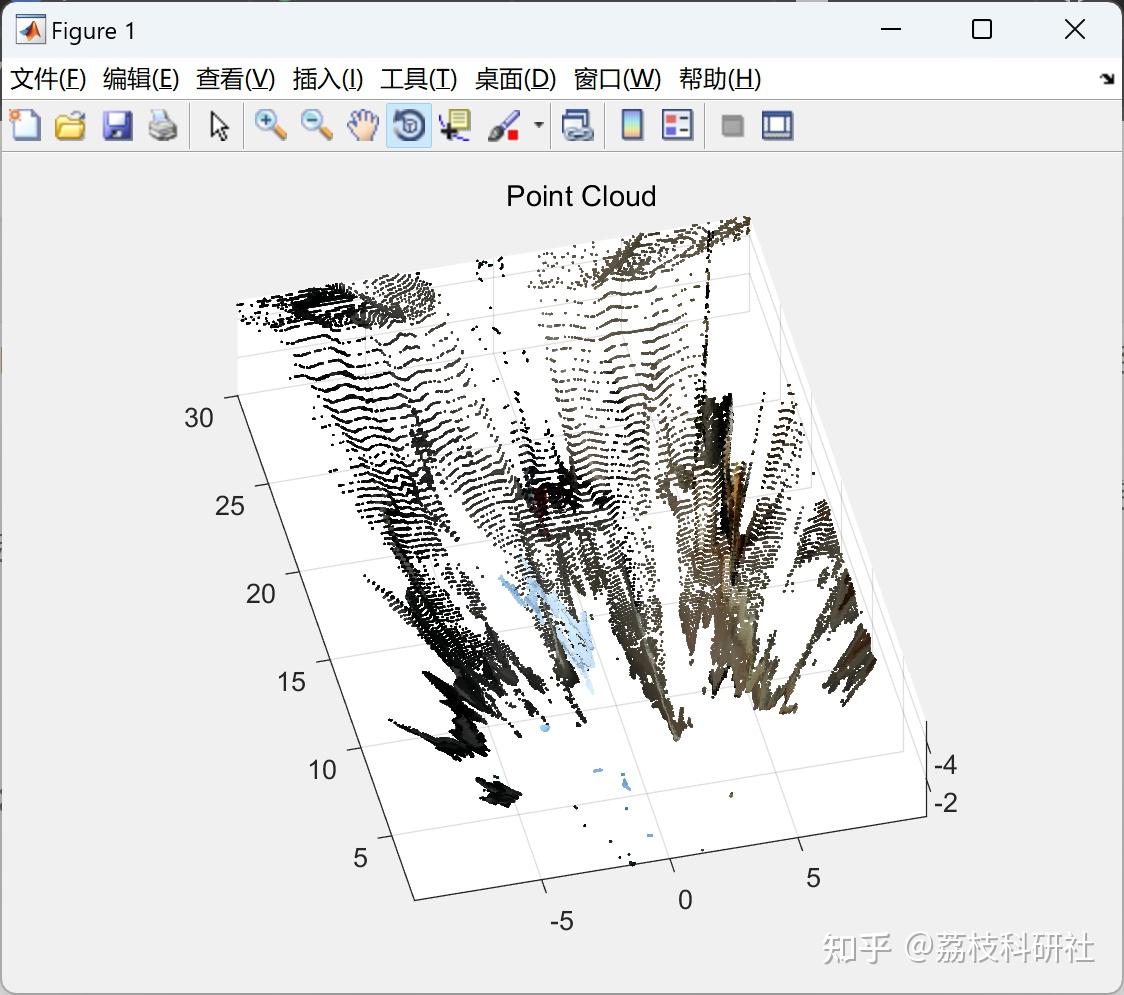Open the 查看(V) menu
Image resolution: width=1124 pixels, height=995 pixels.
coord(236,79)
